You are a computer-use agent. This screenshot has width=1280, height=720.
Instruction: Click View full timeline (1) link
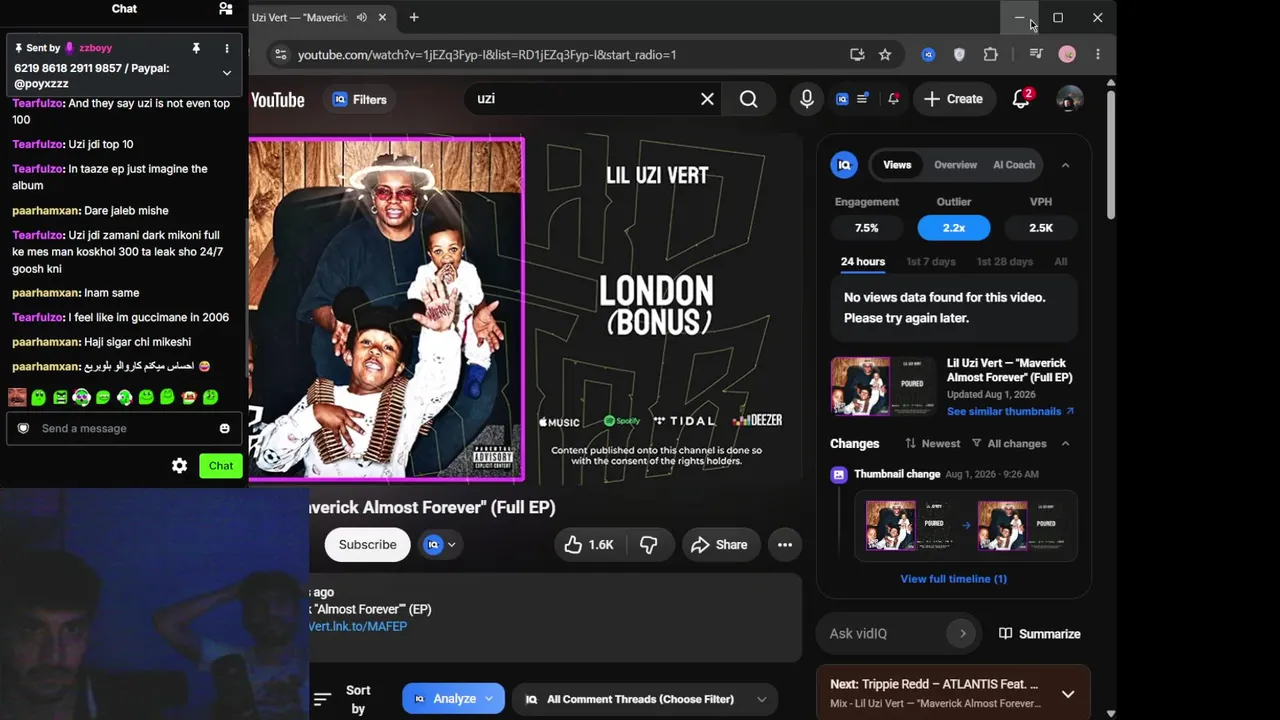tap(953, 579)
